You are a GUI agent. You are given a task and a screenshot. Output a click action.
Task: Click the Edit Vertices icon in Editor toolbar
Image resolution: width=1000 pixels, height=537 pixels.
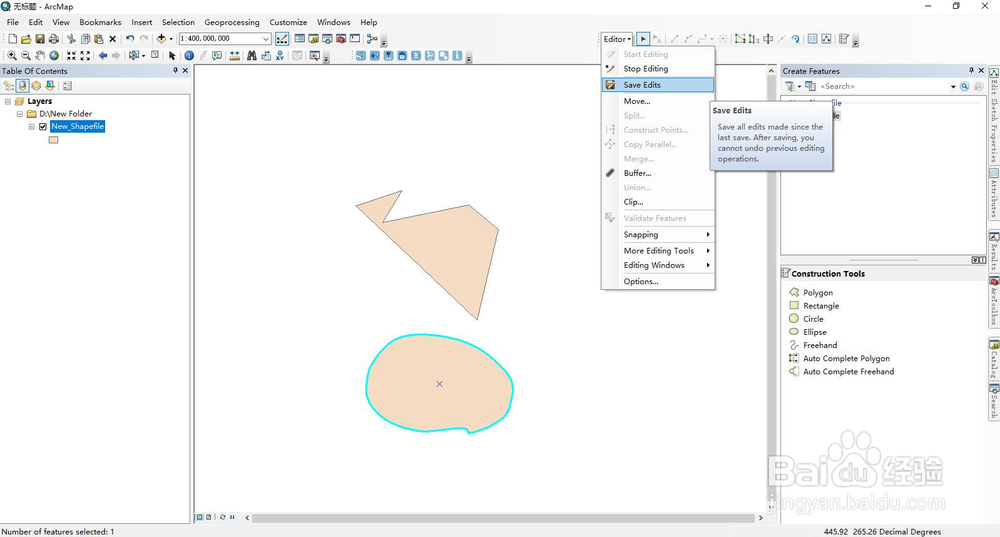pos(740,39)
